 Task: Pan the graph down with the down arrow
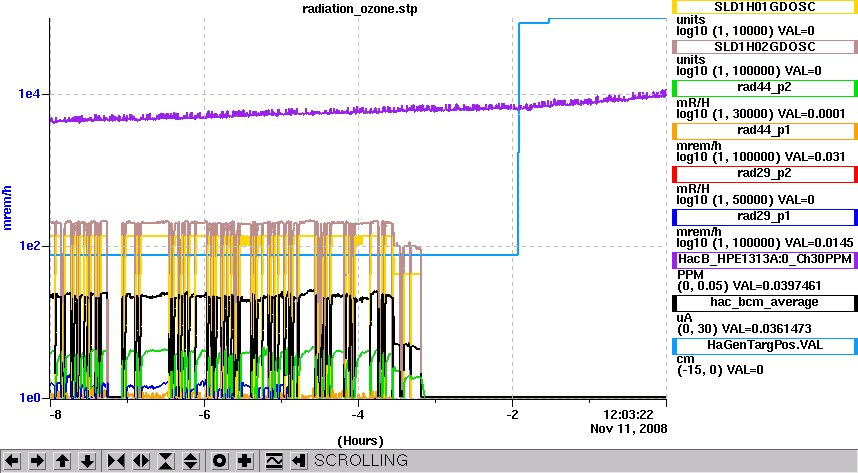pyautogui.click(x=88, y=461)
